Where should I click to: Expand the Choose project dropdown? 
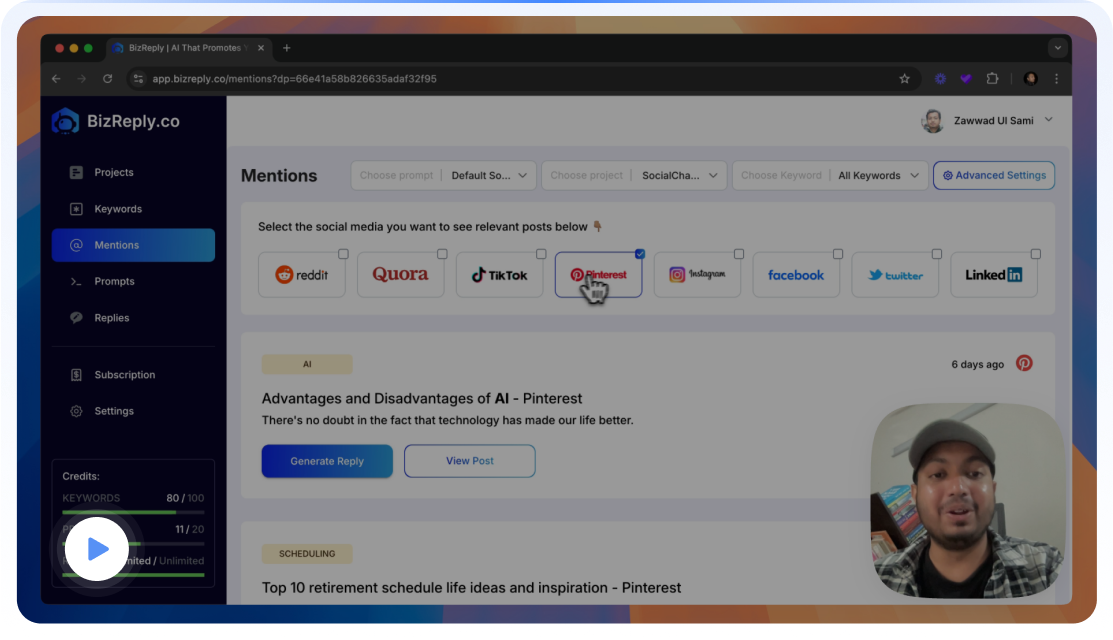click(x=634, y=175)
